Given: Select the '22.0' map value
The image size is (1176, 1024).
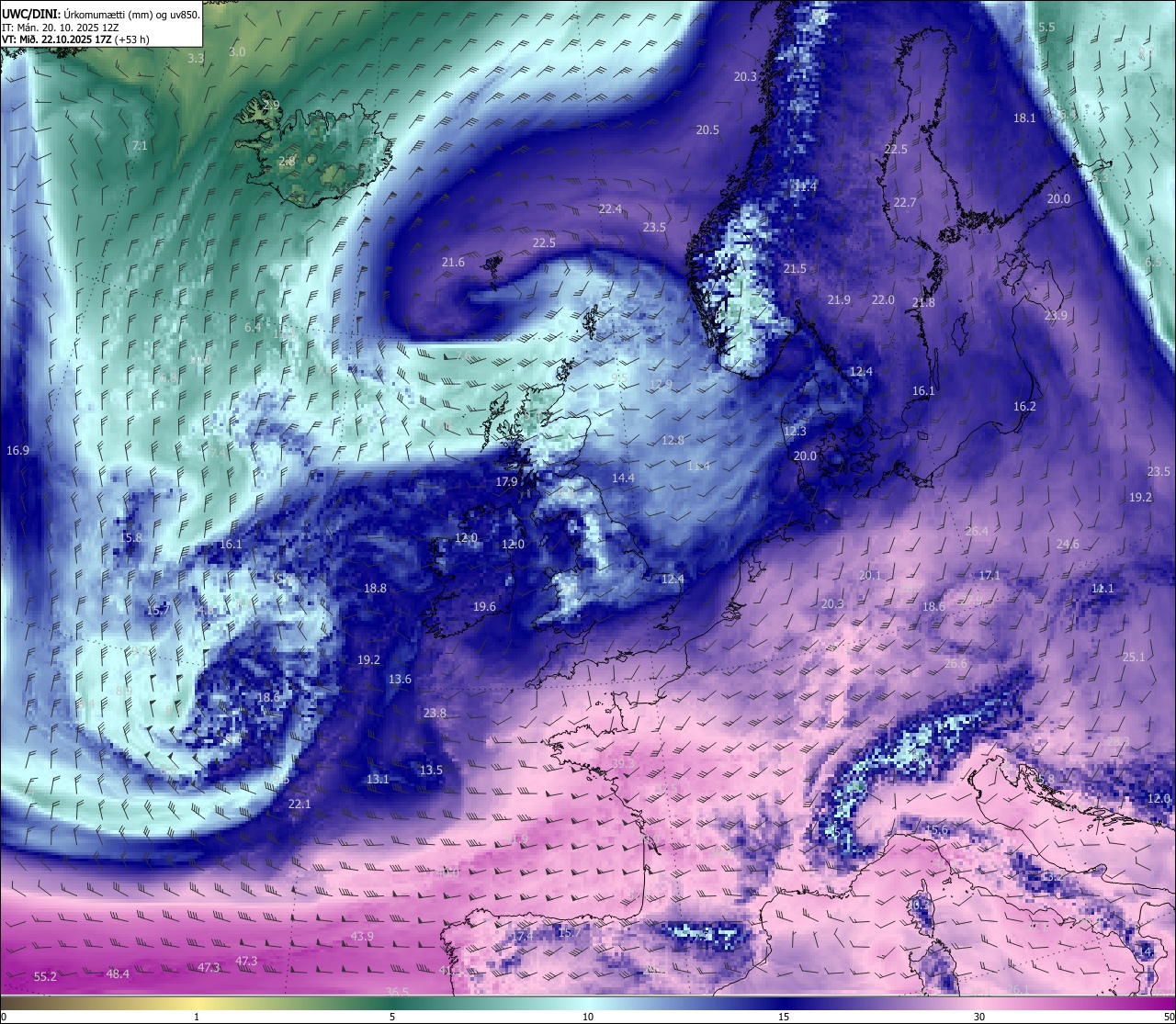Looking at the screenshot, I should pos(883,300).
